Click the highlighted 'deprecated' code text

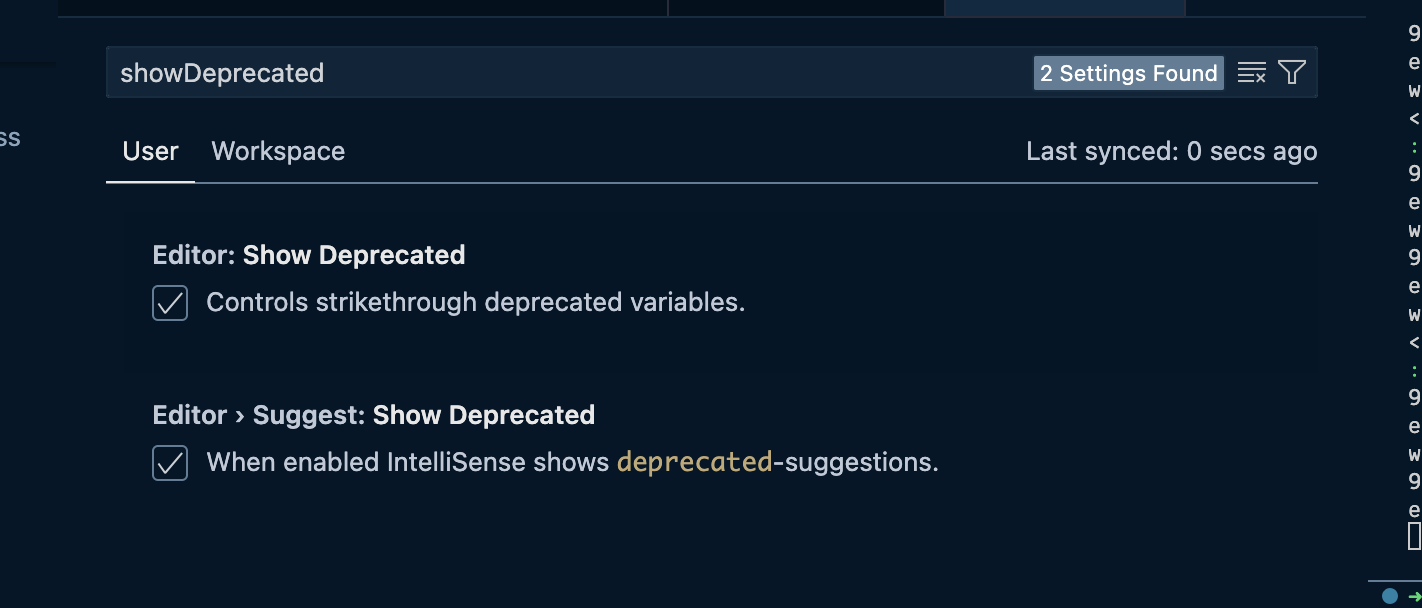point(694,462)
